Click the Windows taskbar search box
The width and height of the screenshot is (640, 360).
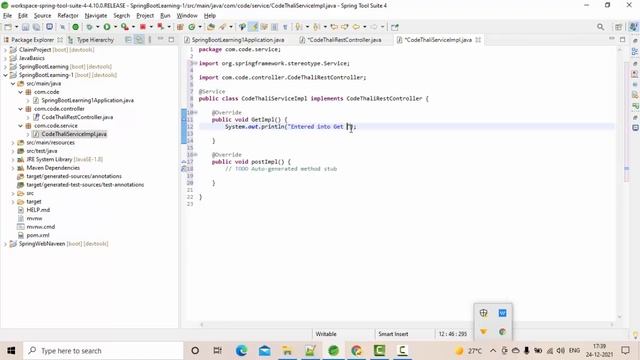tap(104, 351)
